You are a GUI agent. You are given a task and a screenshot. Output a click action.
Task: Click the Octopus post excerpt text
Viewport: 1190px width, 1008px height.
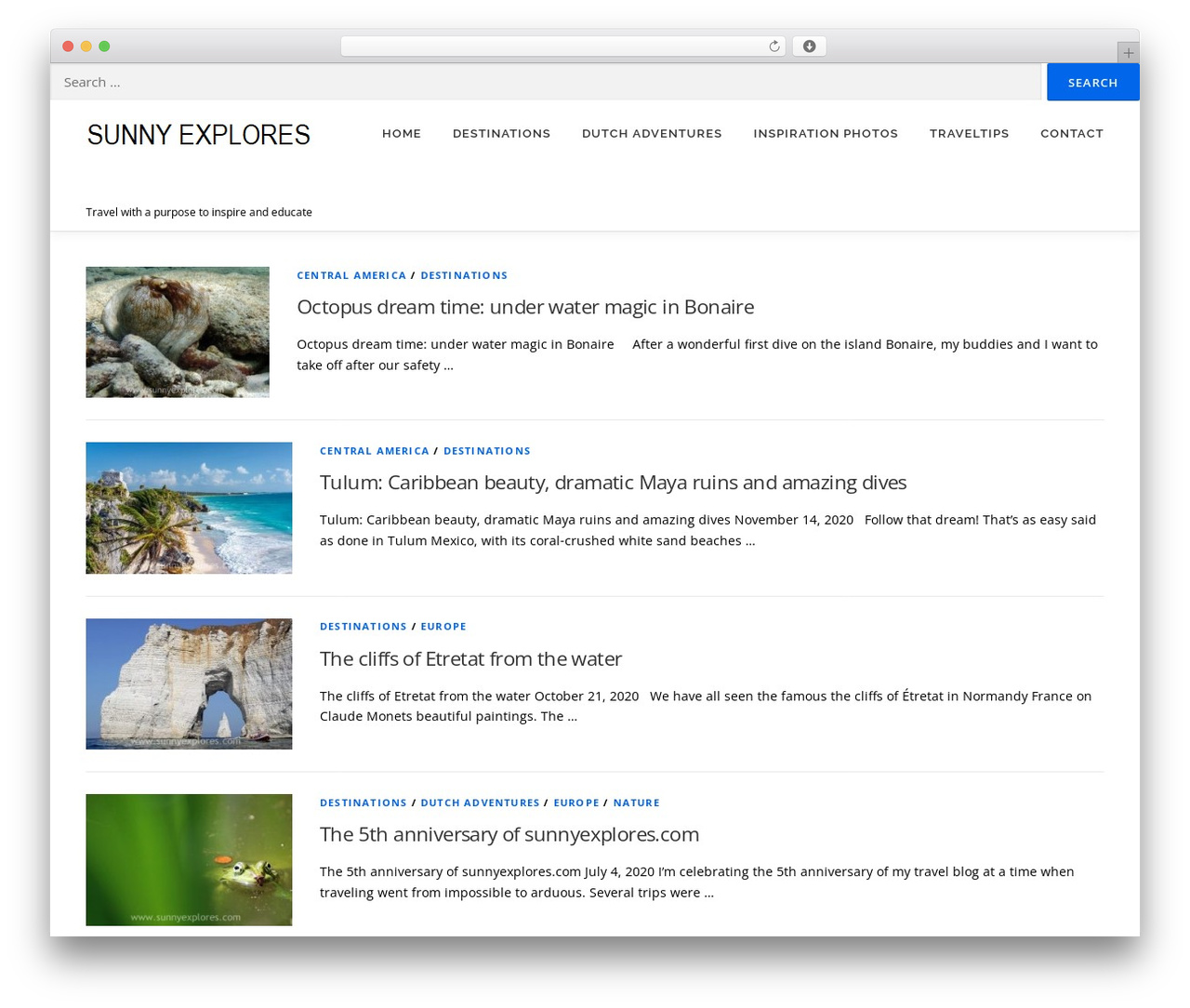point(697,354)
